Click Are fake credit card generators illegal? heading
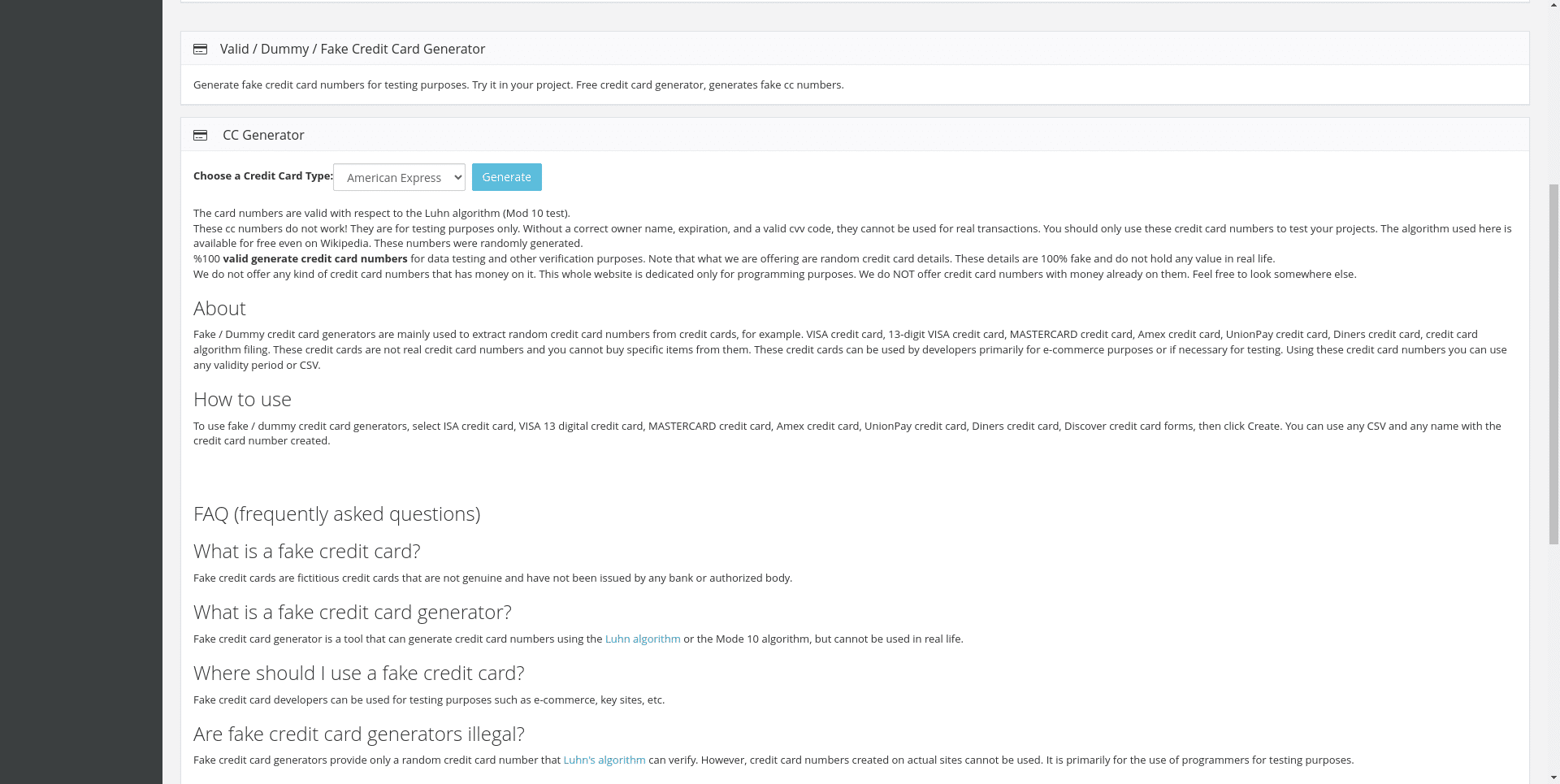1560x784 pixels. [358, 734]
